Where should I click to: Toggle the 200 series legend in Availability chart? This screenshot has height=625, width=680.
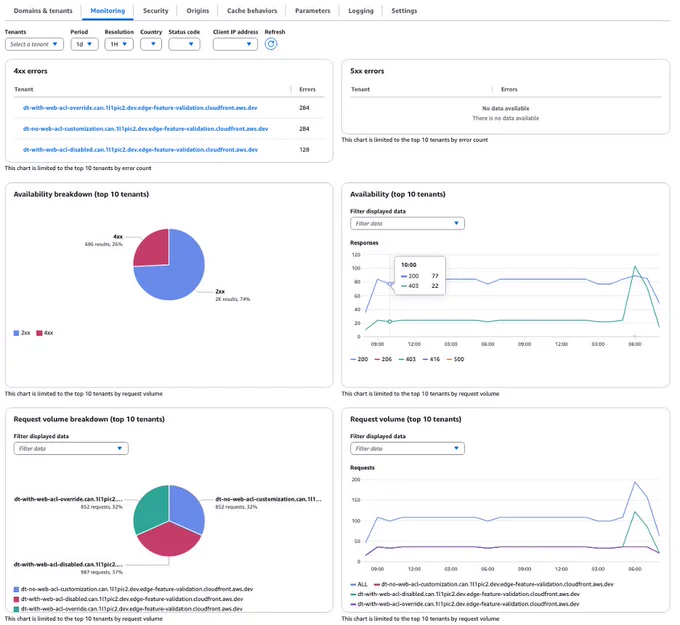click(359, 359)
